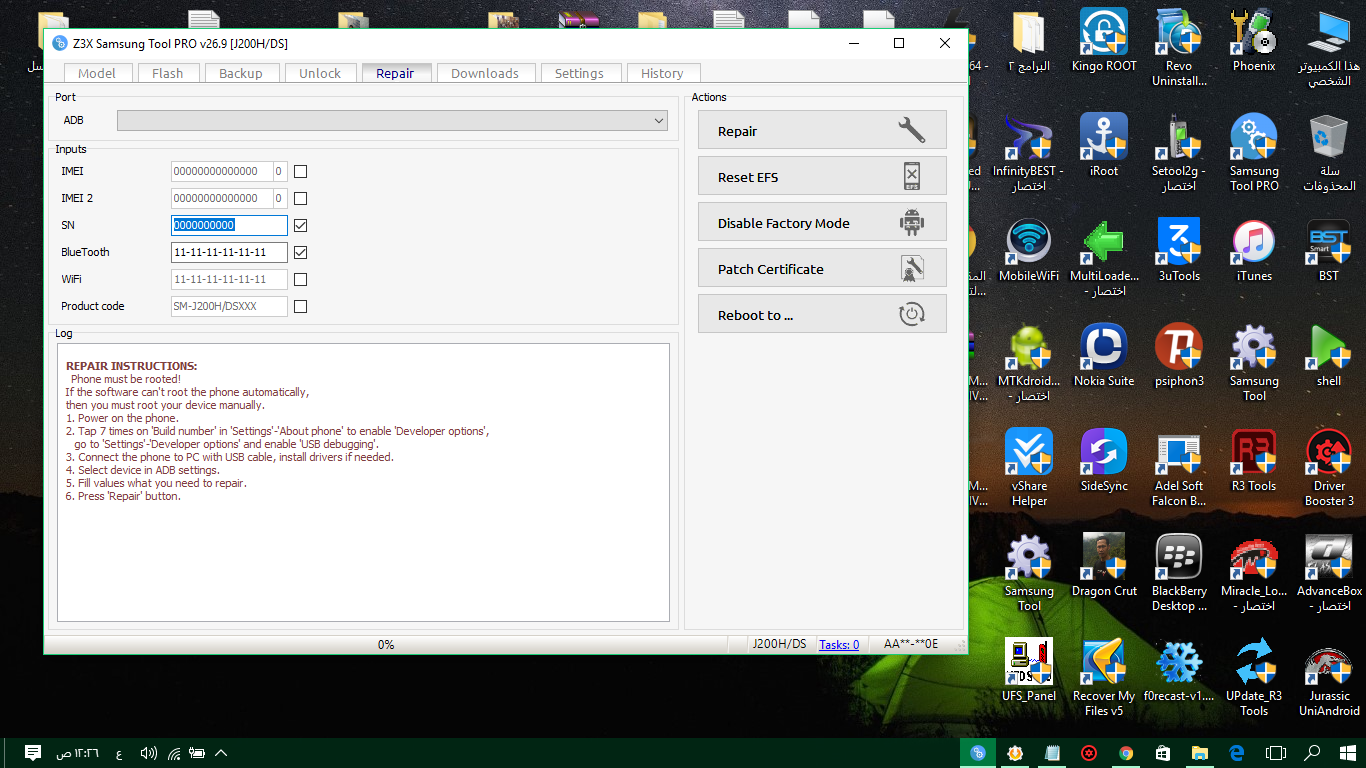Image resolution: width=1366 pixels, height=768 pixels.
Task: Enable the WiFi checkbox
Action: pyautogui.click(x=300, y=279)
